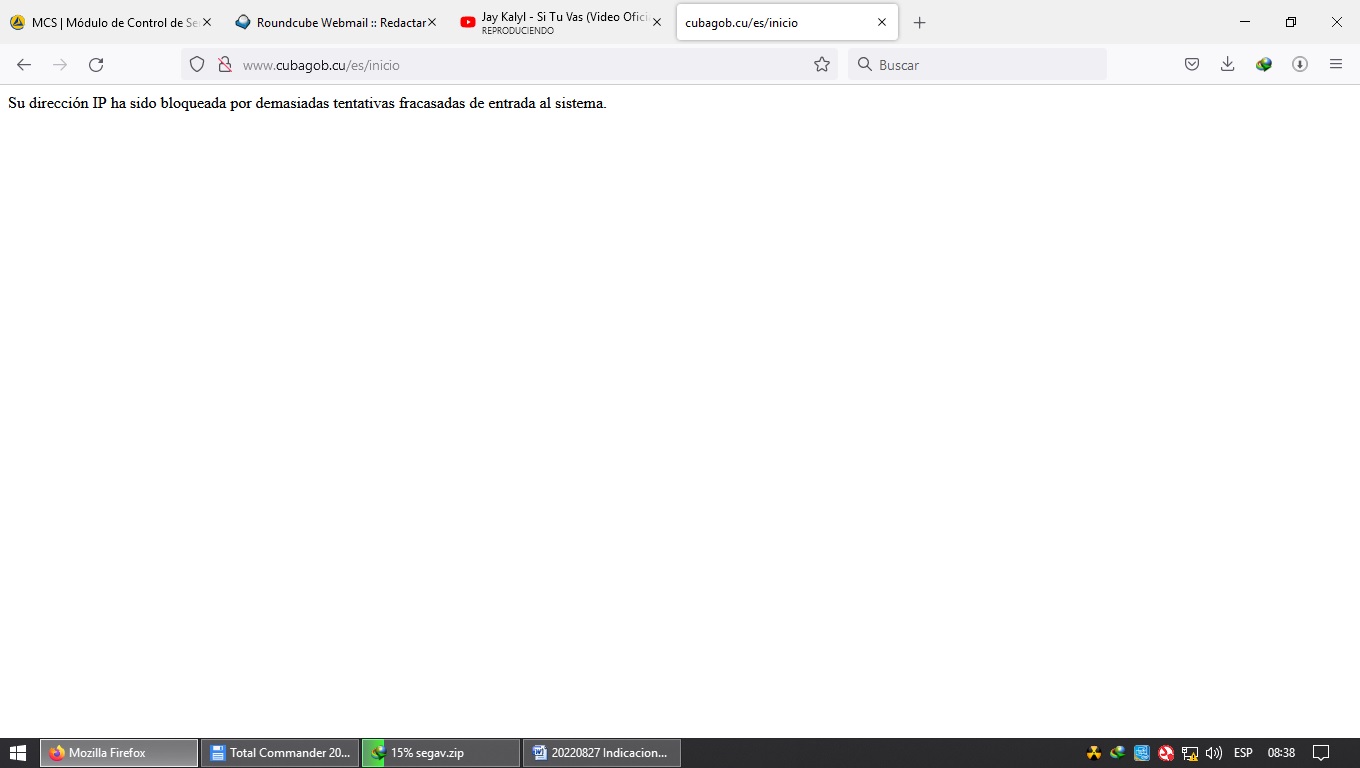This screenshot has height=768, width=1360.
Task: Close the Roundcube Webmail tab
Action: pos(432,22)
